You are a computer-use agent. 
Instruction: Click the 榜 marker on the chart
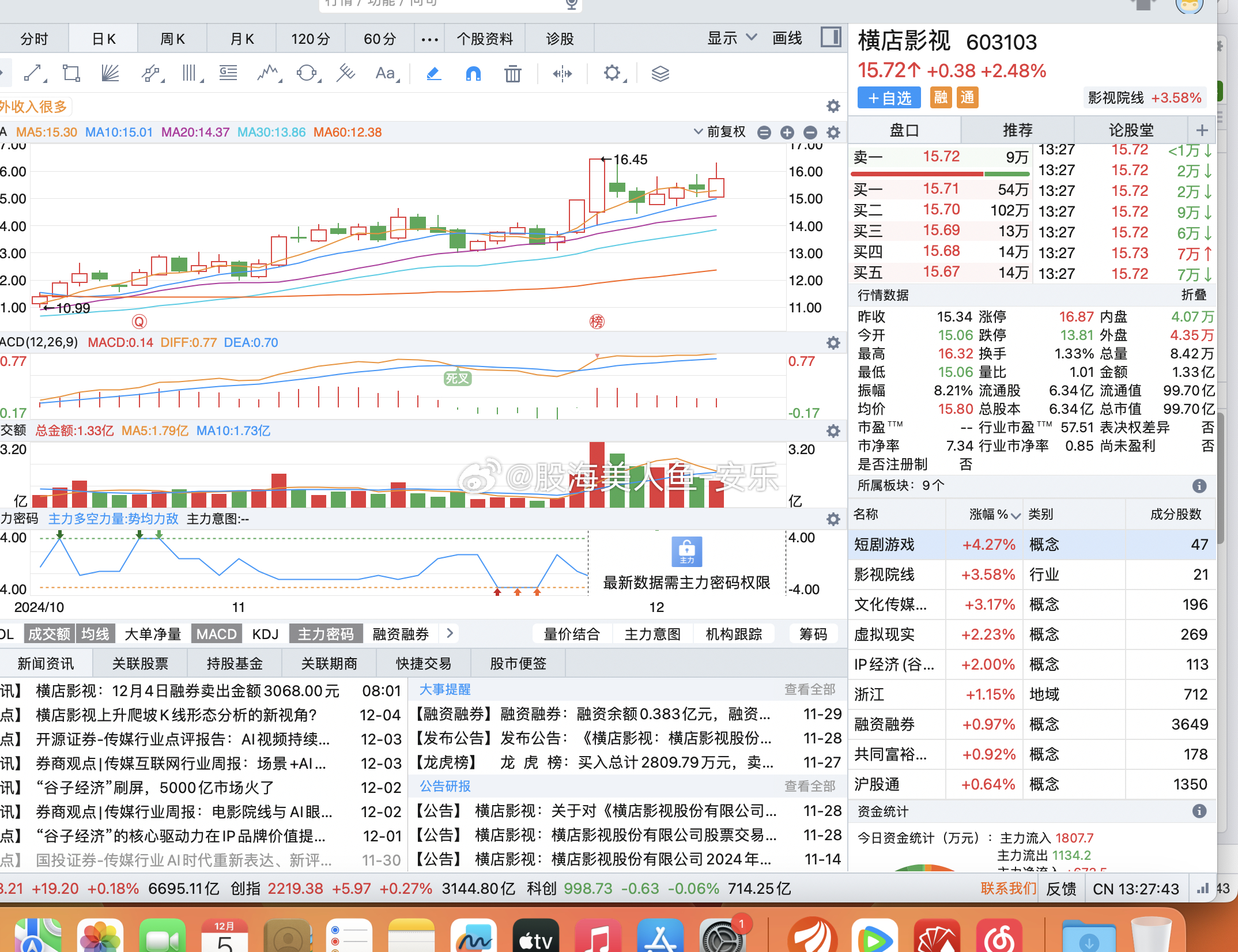click(x=597, y=322)
